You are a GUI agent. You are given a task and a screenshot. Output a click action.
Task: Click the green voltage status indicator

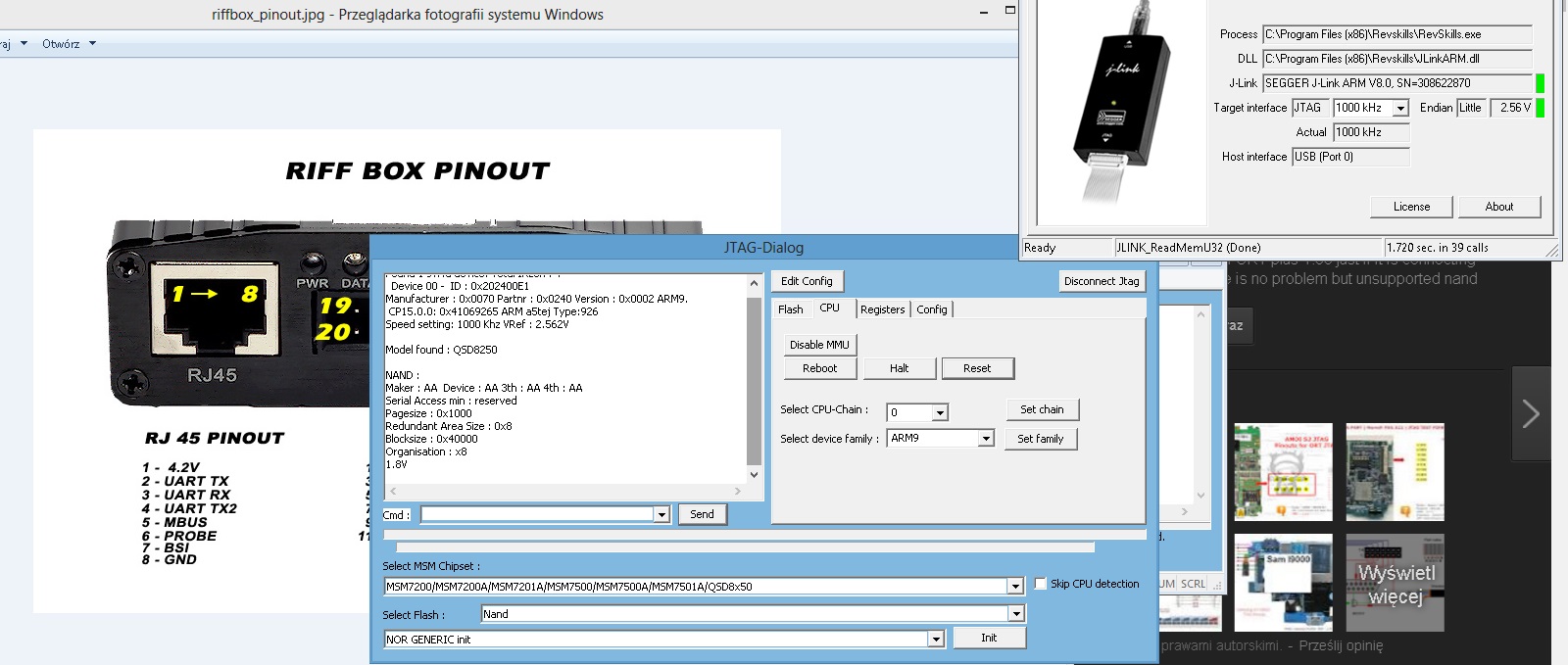tap(1540, 108)
